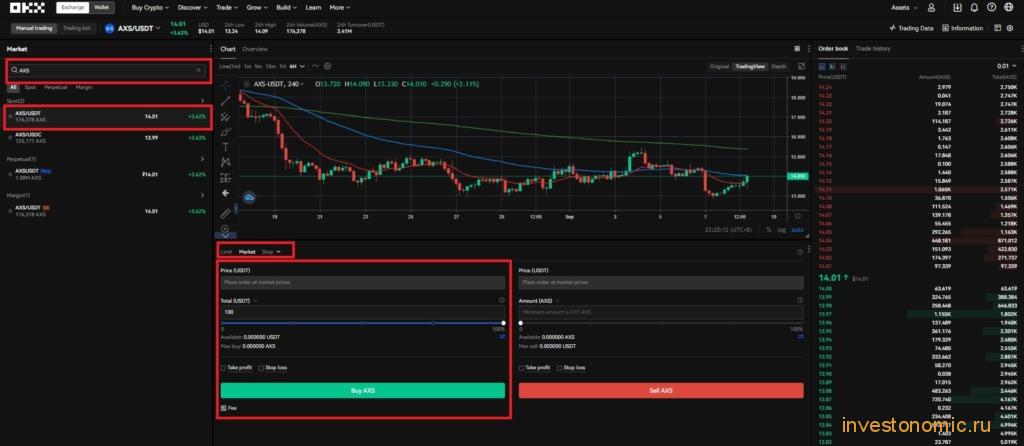Open the Buy Crypto menu

click(x=150, y=8)
